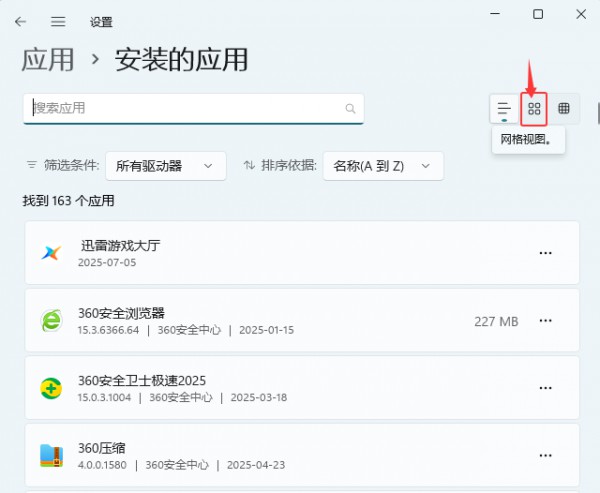Click the 360安全卫士极速2025 app icon
600x493 pixels.
pyautogui.click(x=51, y=388)
